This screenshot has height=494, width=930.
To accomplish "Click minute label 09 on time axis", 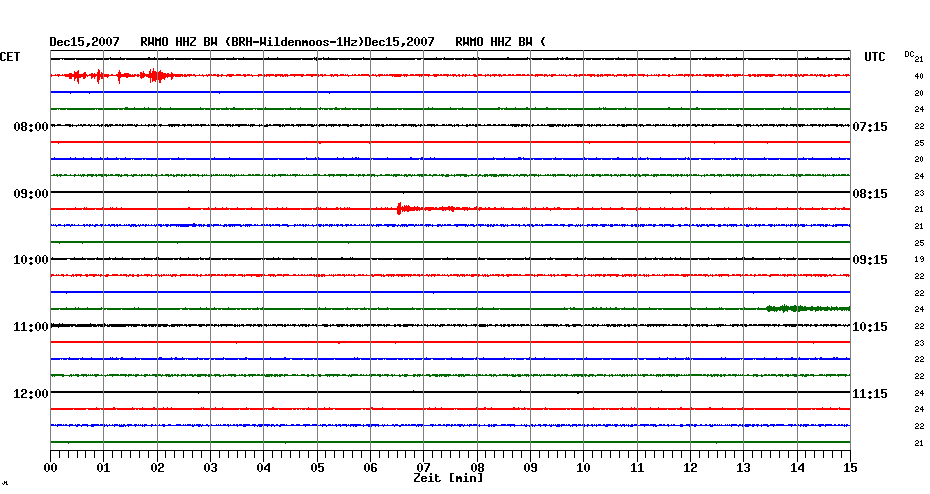I will coord(530,467).
